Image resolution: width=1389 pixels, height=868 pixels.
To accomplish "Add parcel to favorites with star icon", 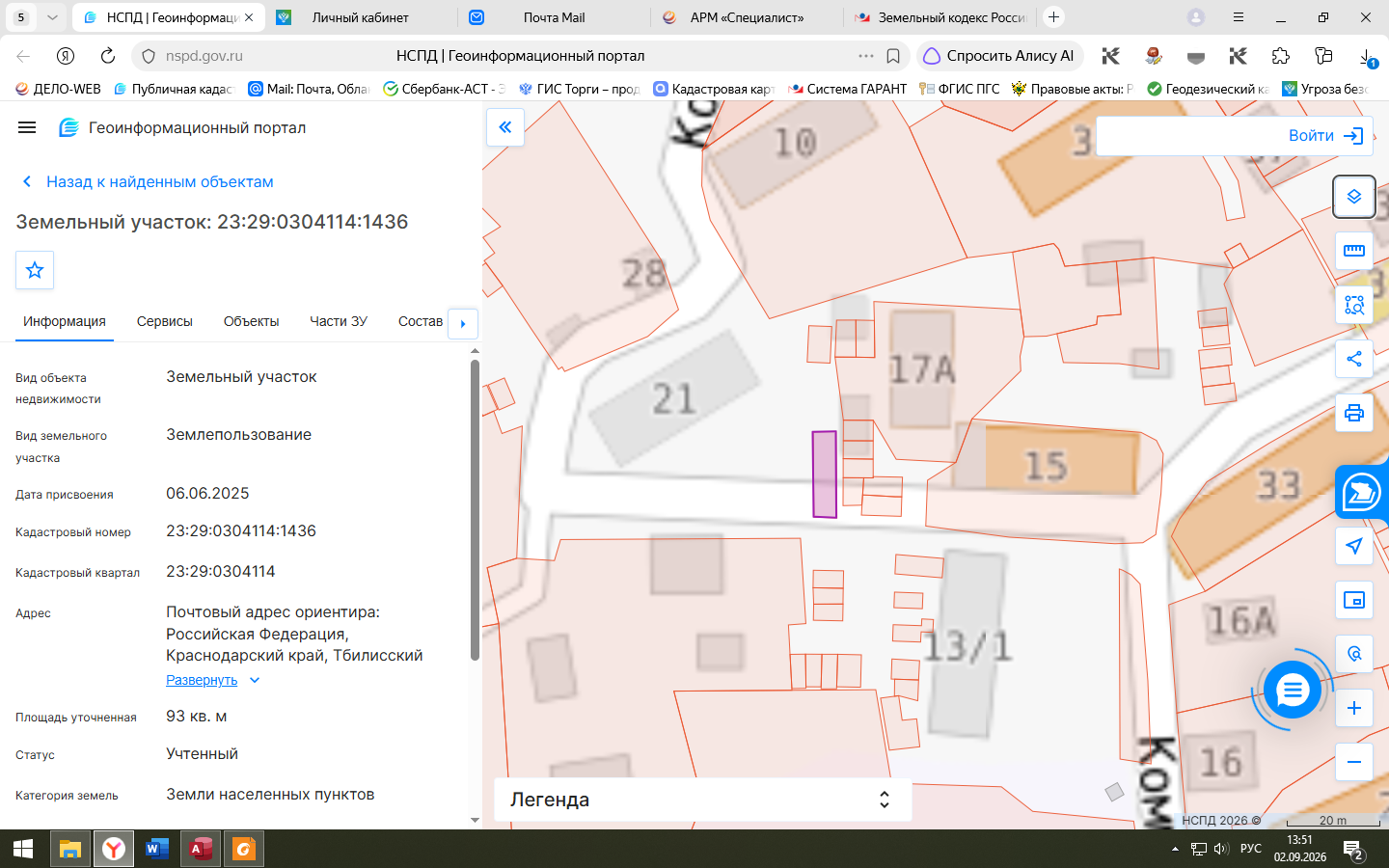I will click(x=35, y=270).
